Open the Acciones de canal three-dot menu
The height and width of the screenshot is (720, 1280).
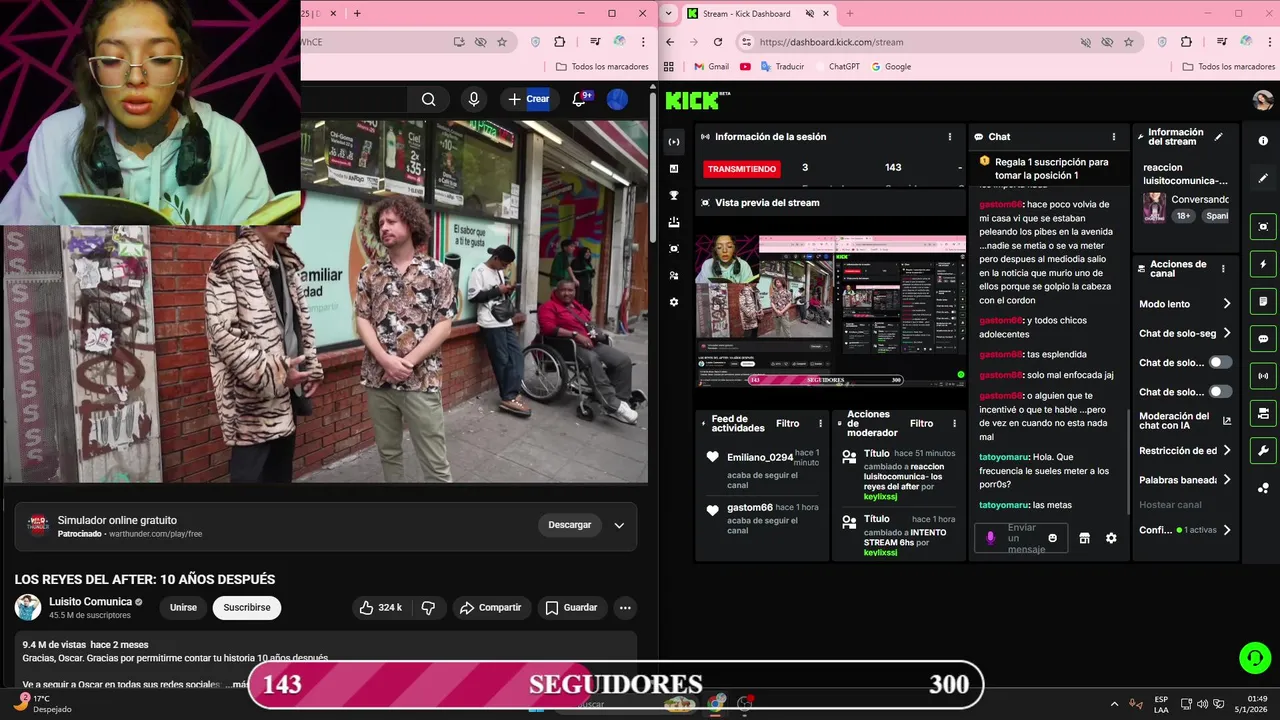click(x=1223, y=269)
